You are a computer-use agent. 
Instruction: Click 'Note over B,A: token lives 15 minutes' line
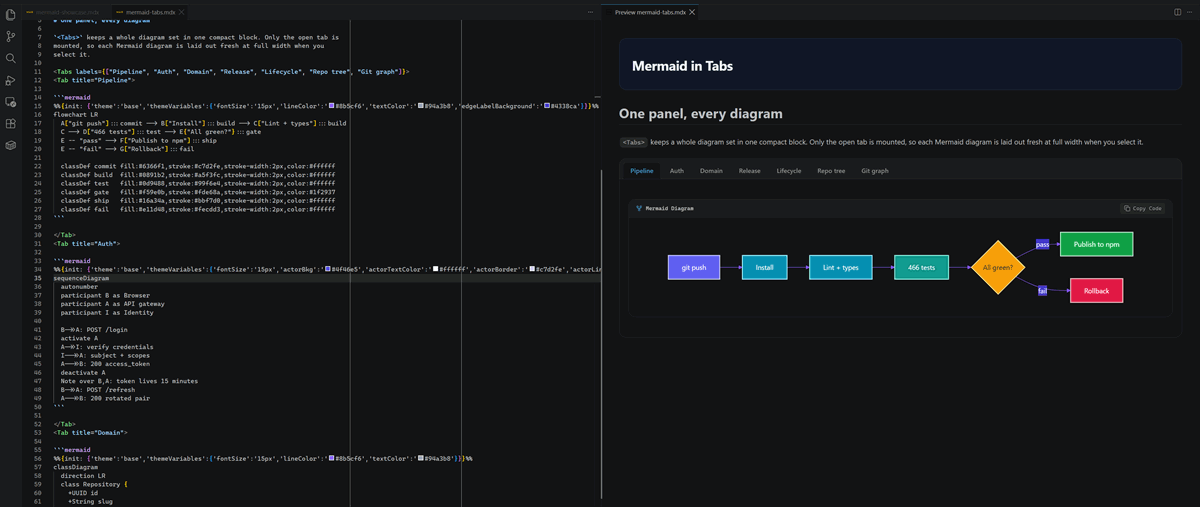coord(129,381)
